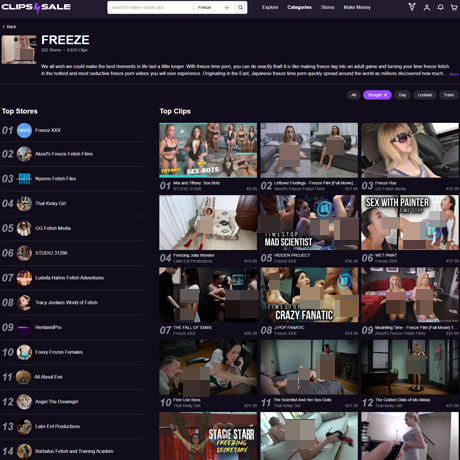Open the Freeze Ray clip thumbnail

[x=410, y=150]
